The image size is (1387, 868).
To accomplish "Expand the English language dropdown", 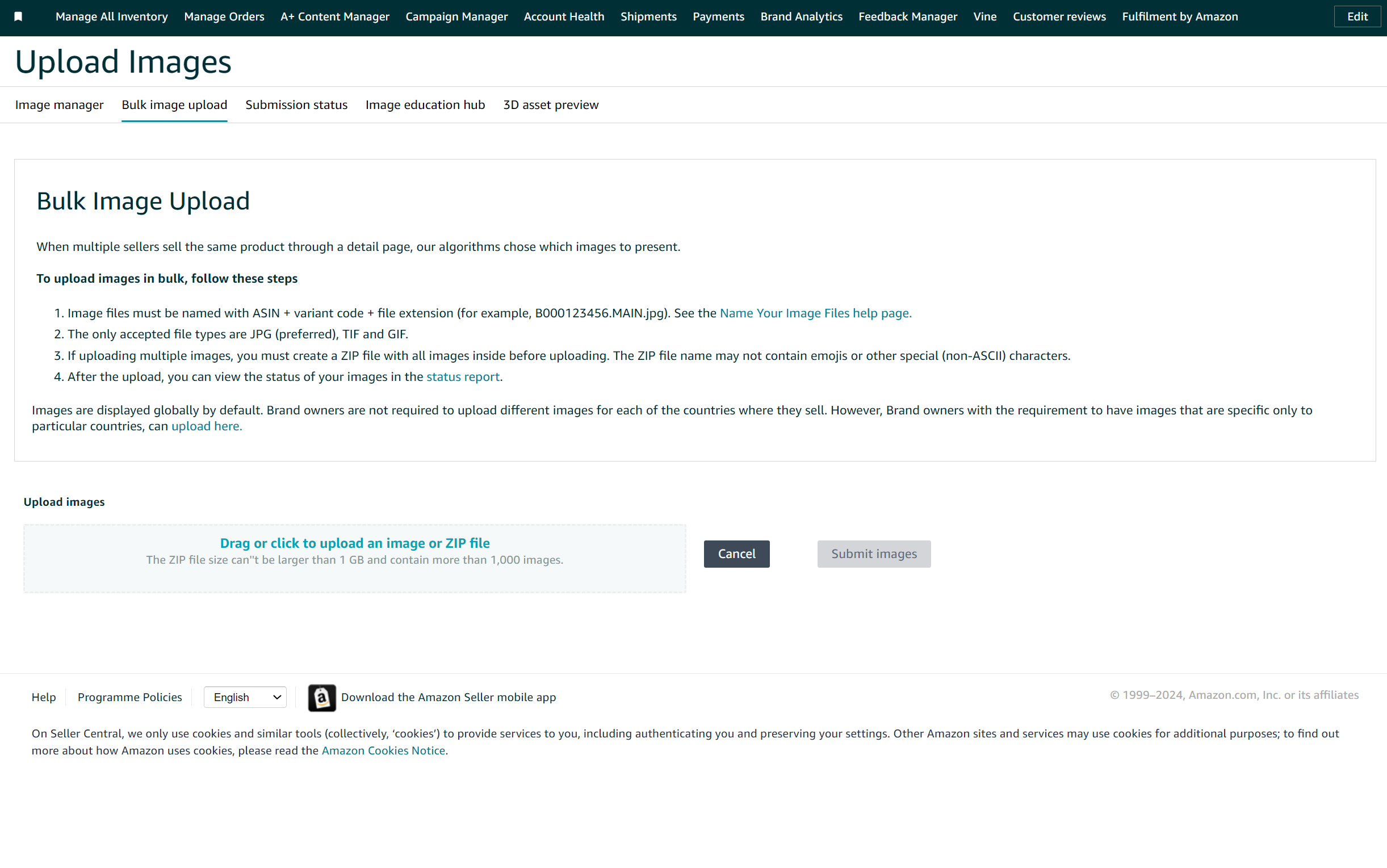I will pyautogui.click(x=245, y=698).
